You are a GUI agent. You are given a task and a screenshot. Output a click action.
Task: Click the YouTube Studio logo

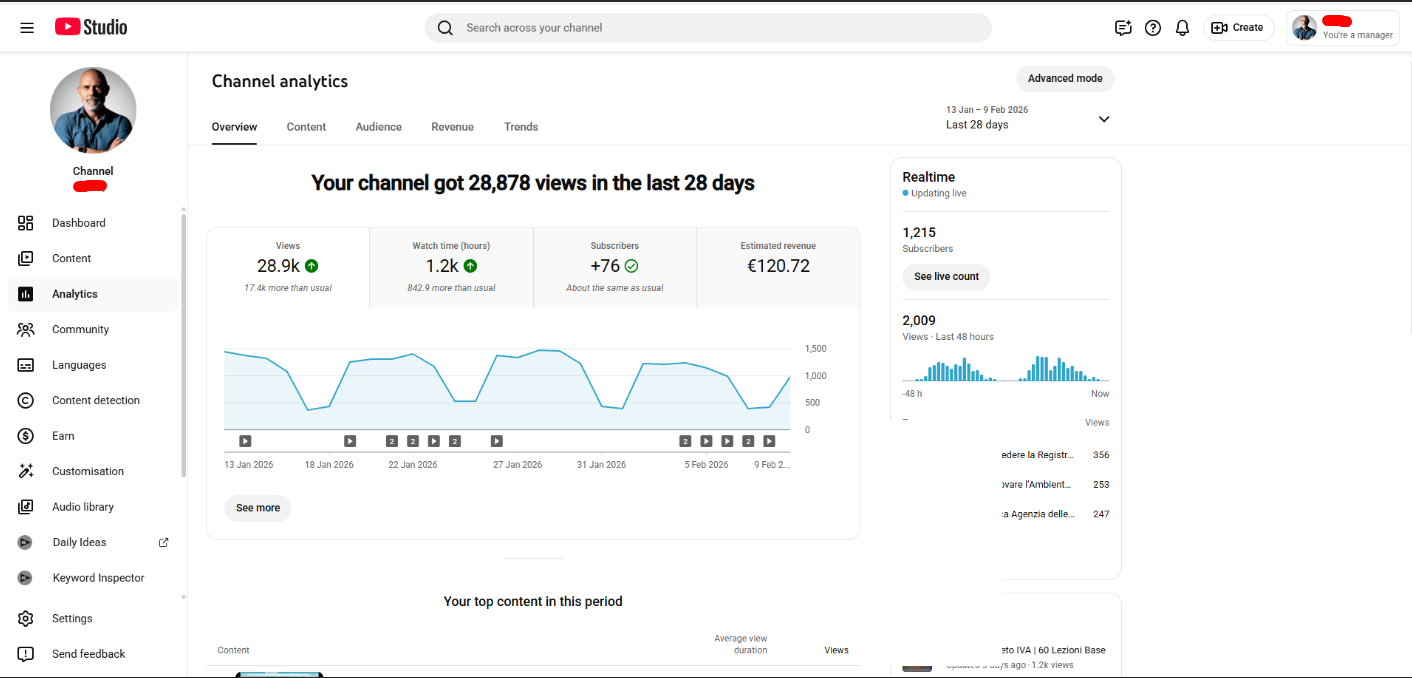point(91,27)
